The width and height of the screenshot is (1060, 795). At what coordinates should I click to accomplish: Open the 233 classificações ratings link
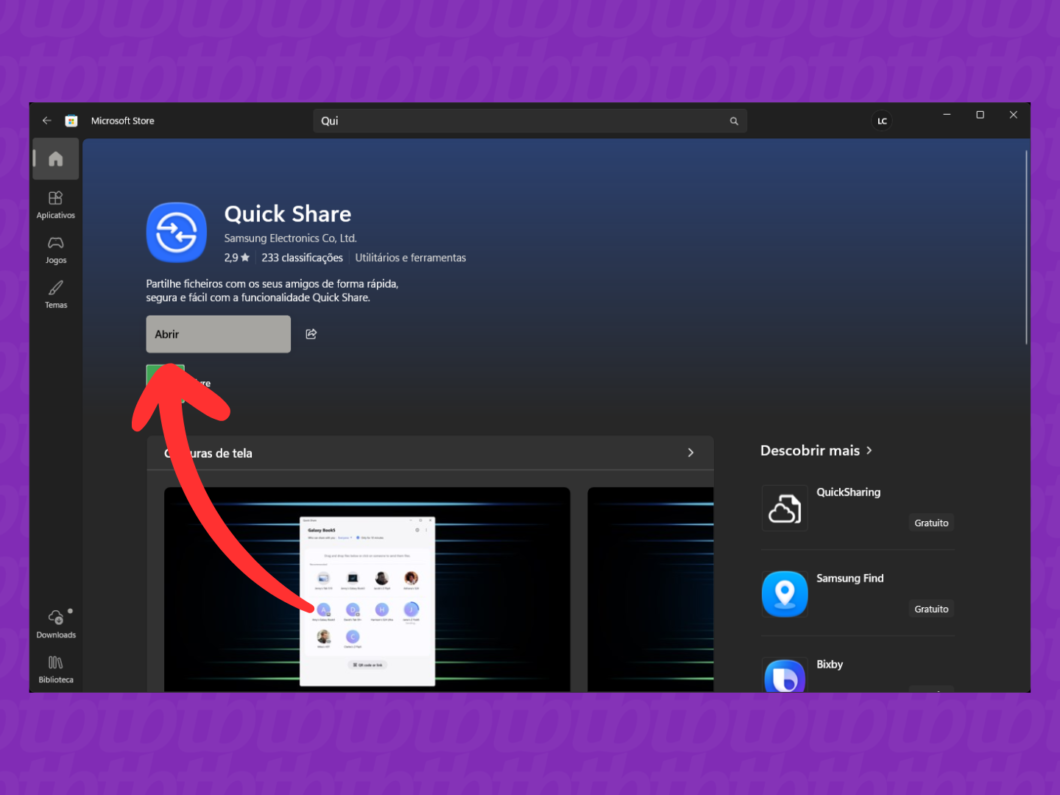[302, 258]
